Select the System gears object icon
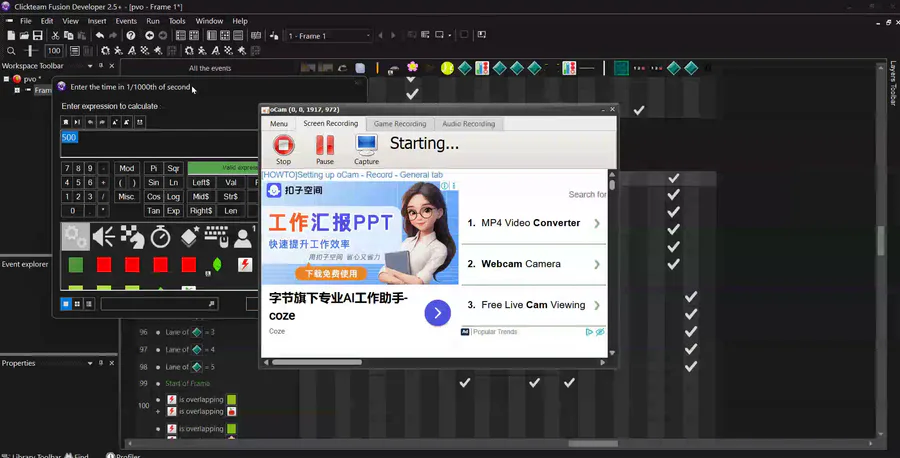The image size is (900, 458). (x=76, y=236)
